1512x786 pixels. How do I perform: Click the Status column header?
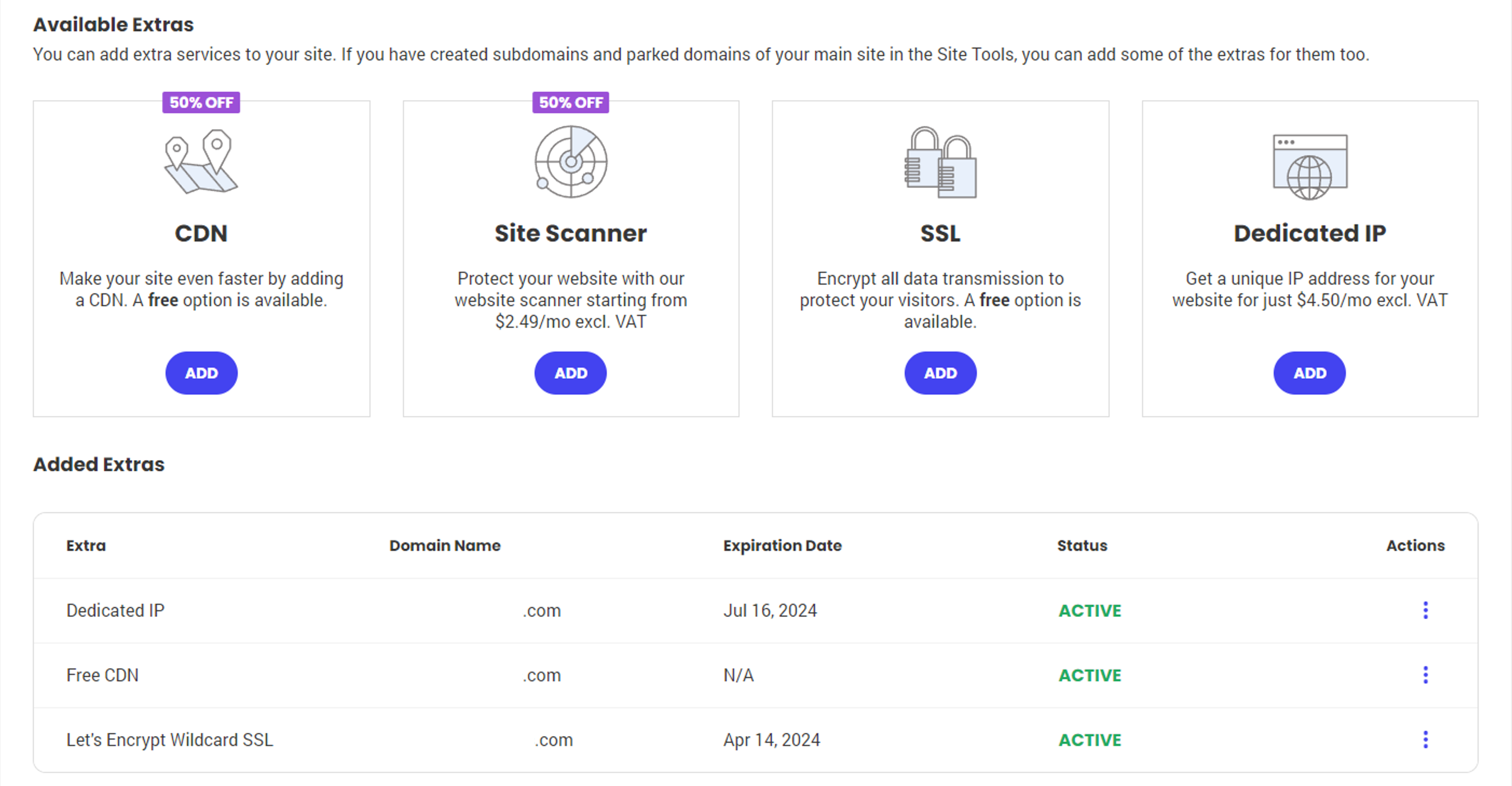coord(1082,546)
